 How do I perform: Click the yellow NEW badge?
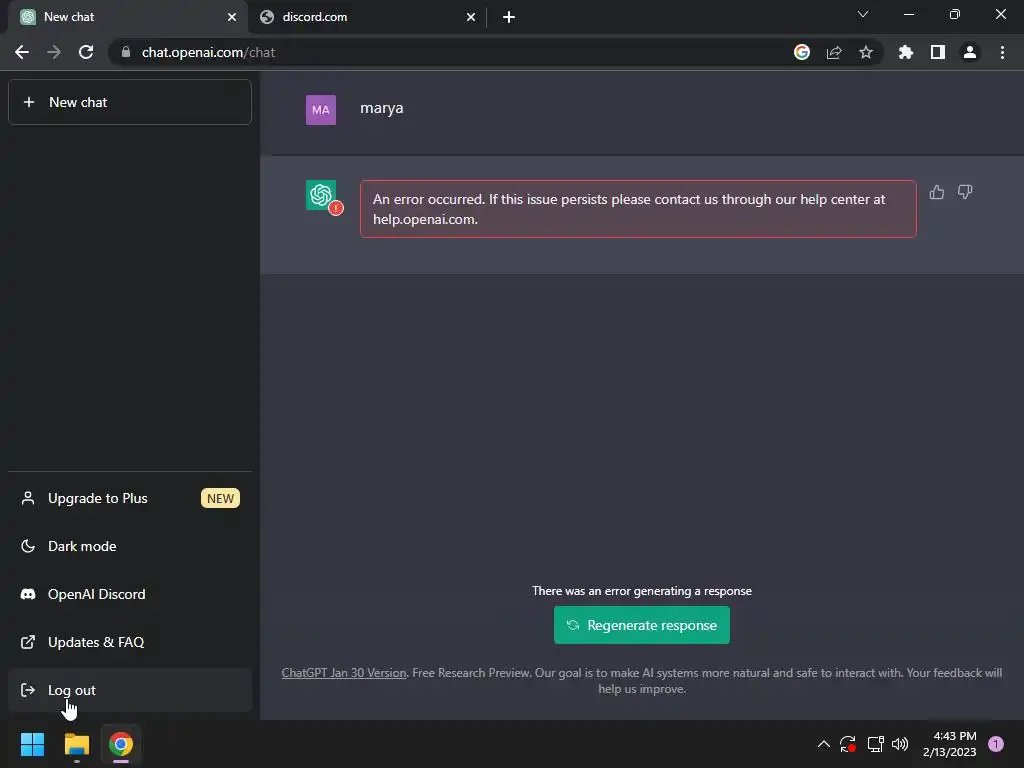(220, 498)
